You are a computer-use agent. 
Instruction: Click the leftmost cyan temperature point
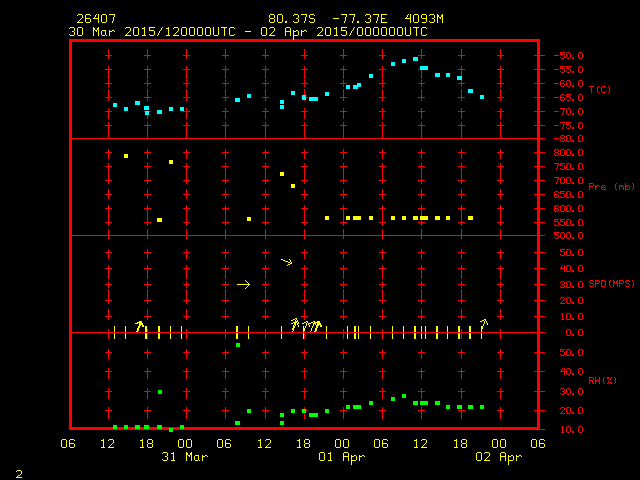point(115,105)
